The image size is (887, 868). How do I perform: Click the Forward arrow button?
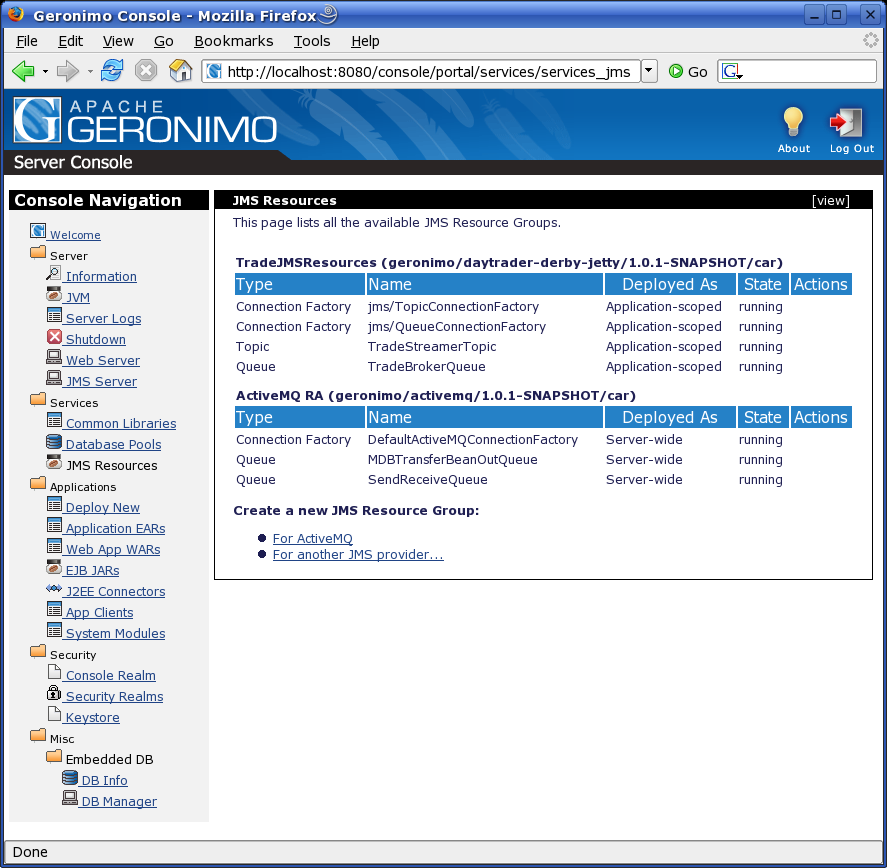coord(68,71)
